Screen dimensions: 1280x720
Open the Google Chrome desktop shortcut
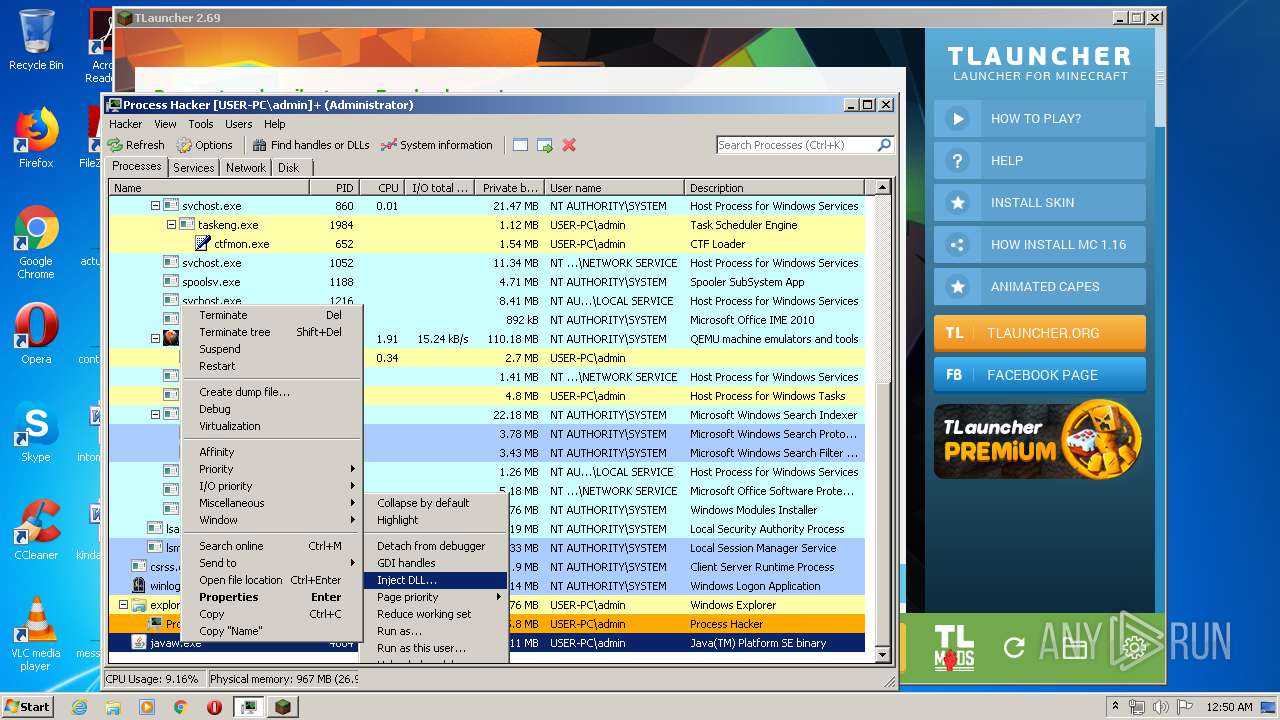[36, 243]
